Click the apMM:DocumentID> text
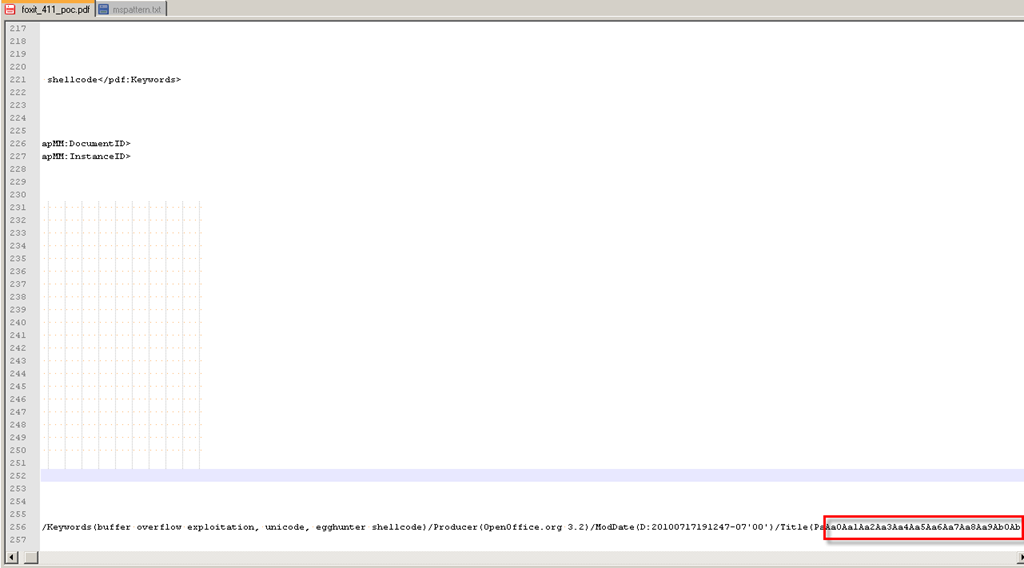 [86, 143]
